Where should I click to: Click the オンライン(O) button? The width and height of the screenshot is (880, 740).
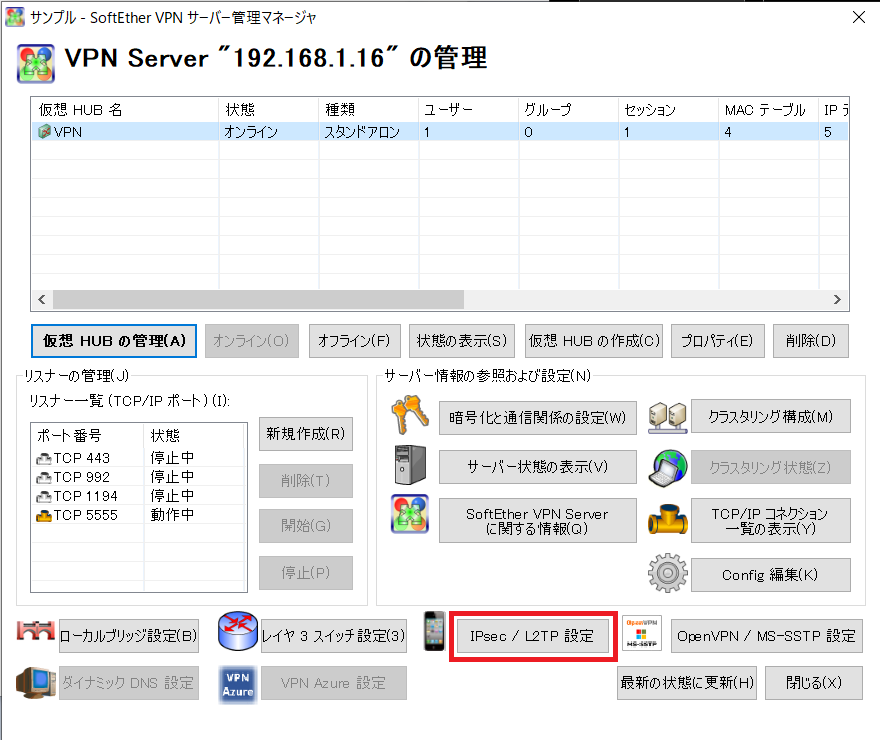pos(251,341)
